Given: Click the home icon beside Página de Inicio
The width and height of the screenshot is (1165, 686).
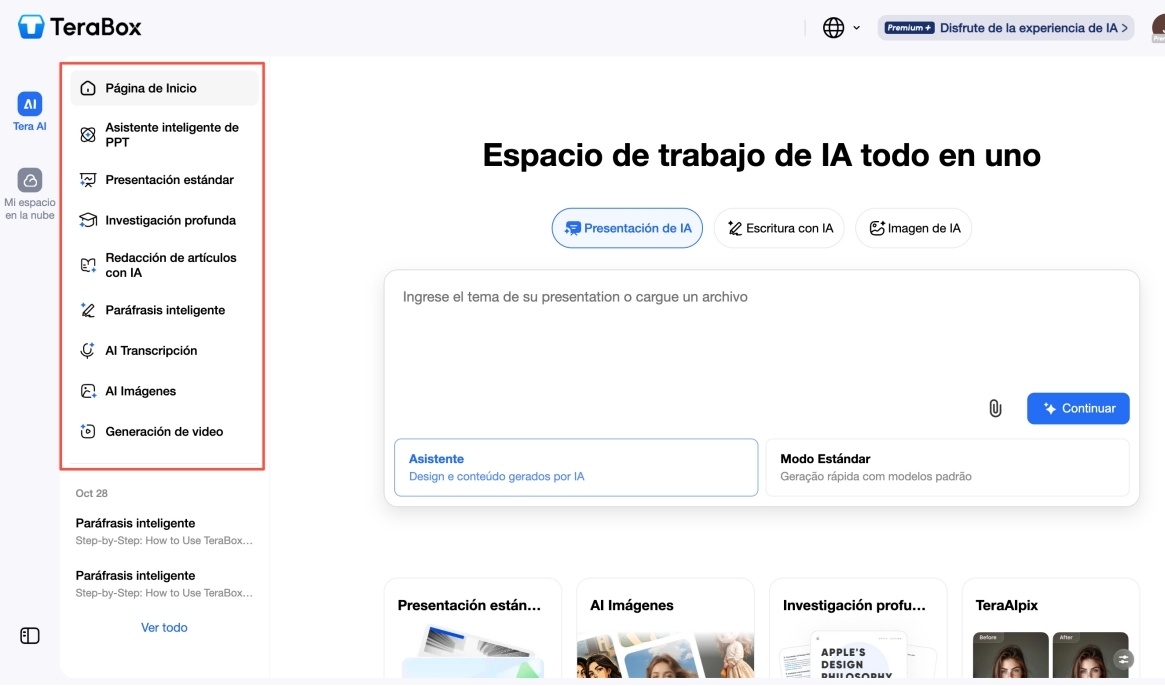Looking at the screenshot, I should pyautogui.click(x=88, y=88).
